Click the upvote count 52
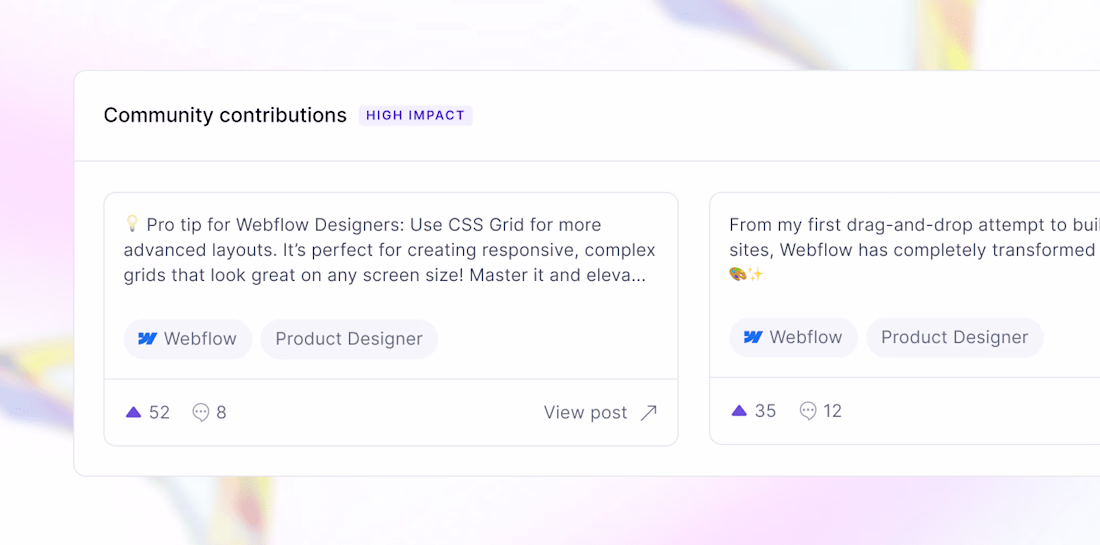Screen dimensions: 1100x545 (160, 412)
